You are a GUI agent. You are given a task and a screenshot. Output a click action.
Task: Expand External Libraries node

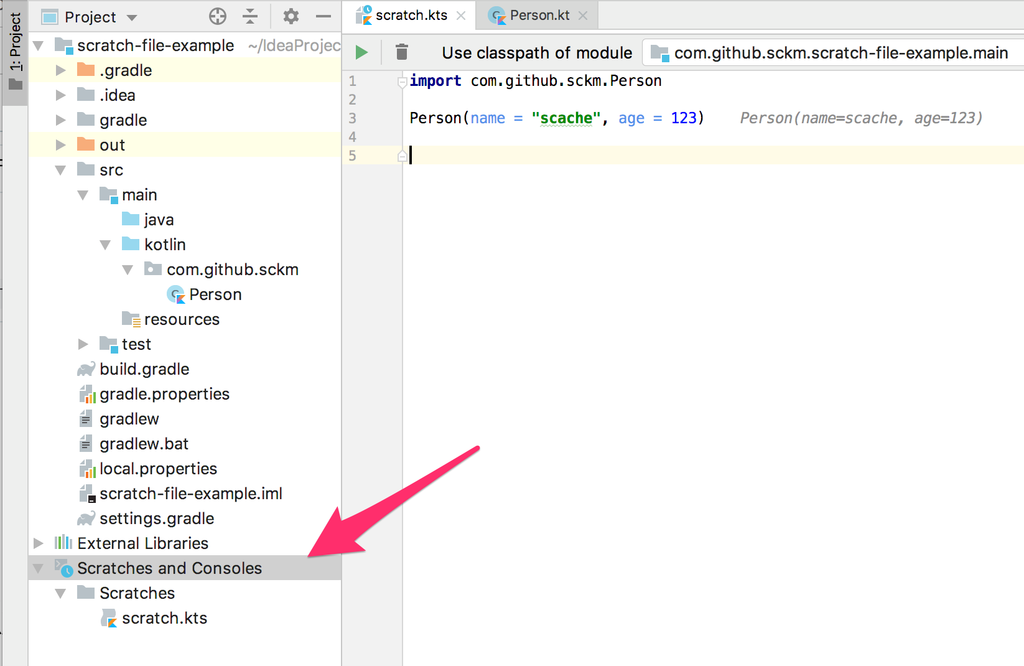click(39, 543)
